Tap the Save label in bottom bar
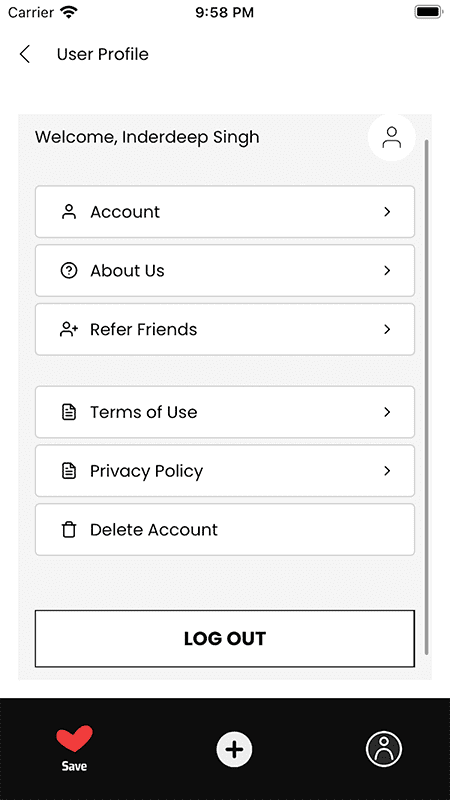 pos(74,766)
